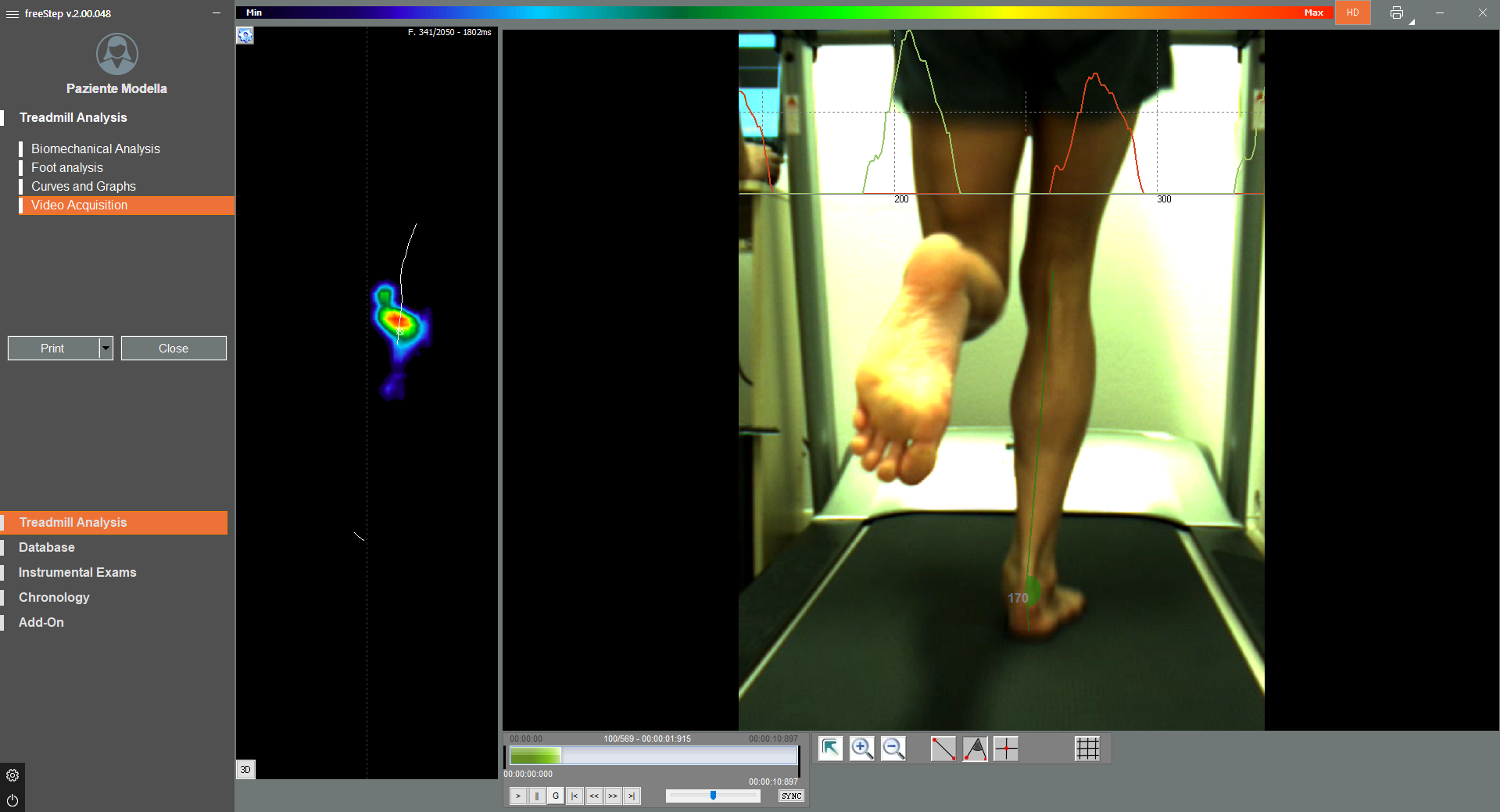1500x812 pixels.
Task: Play the video recording
Action: (517, 796)
